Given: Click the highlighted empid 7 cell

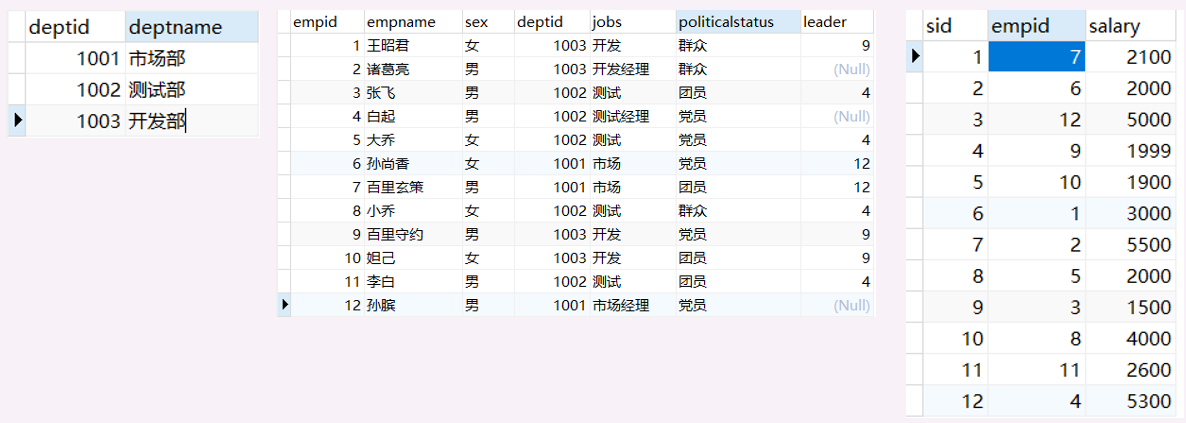Looking at the screenshot, I should (1037, 57).
